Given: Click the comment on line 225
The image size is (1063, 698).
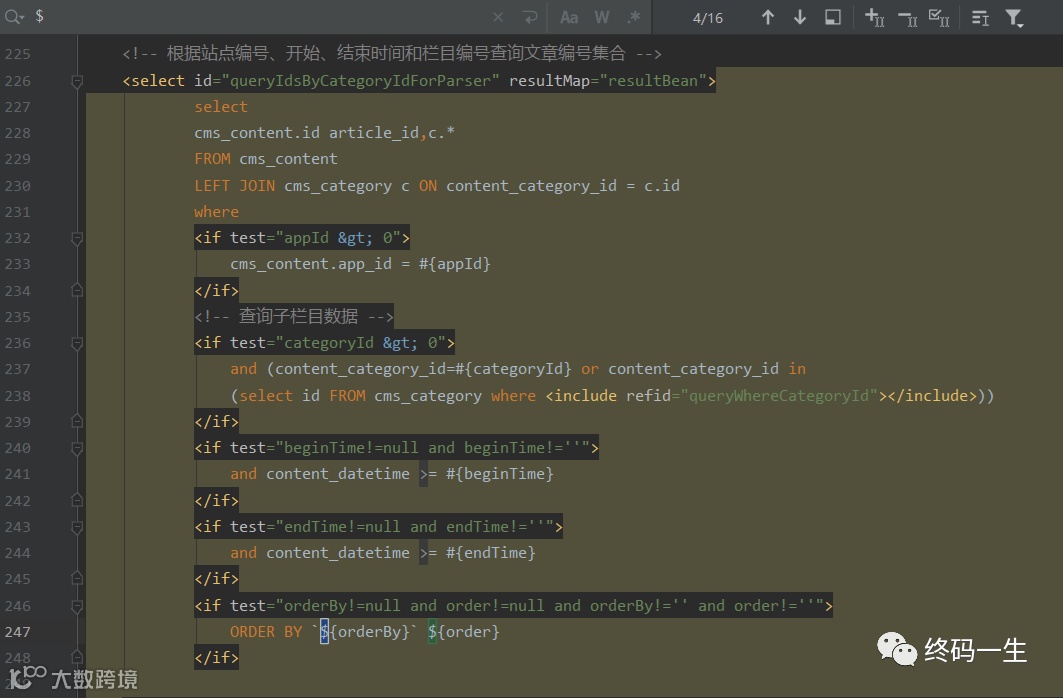Looking at the screenshot, I should pos(392,54).
